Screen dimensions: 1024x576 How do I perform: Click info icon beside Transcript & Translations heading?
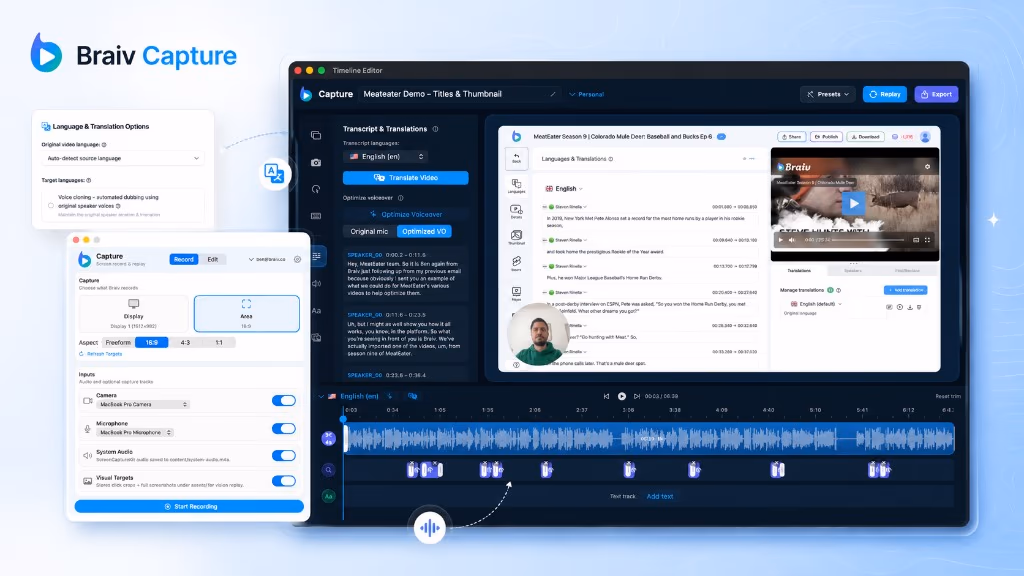[436, 129]
